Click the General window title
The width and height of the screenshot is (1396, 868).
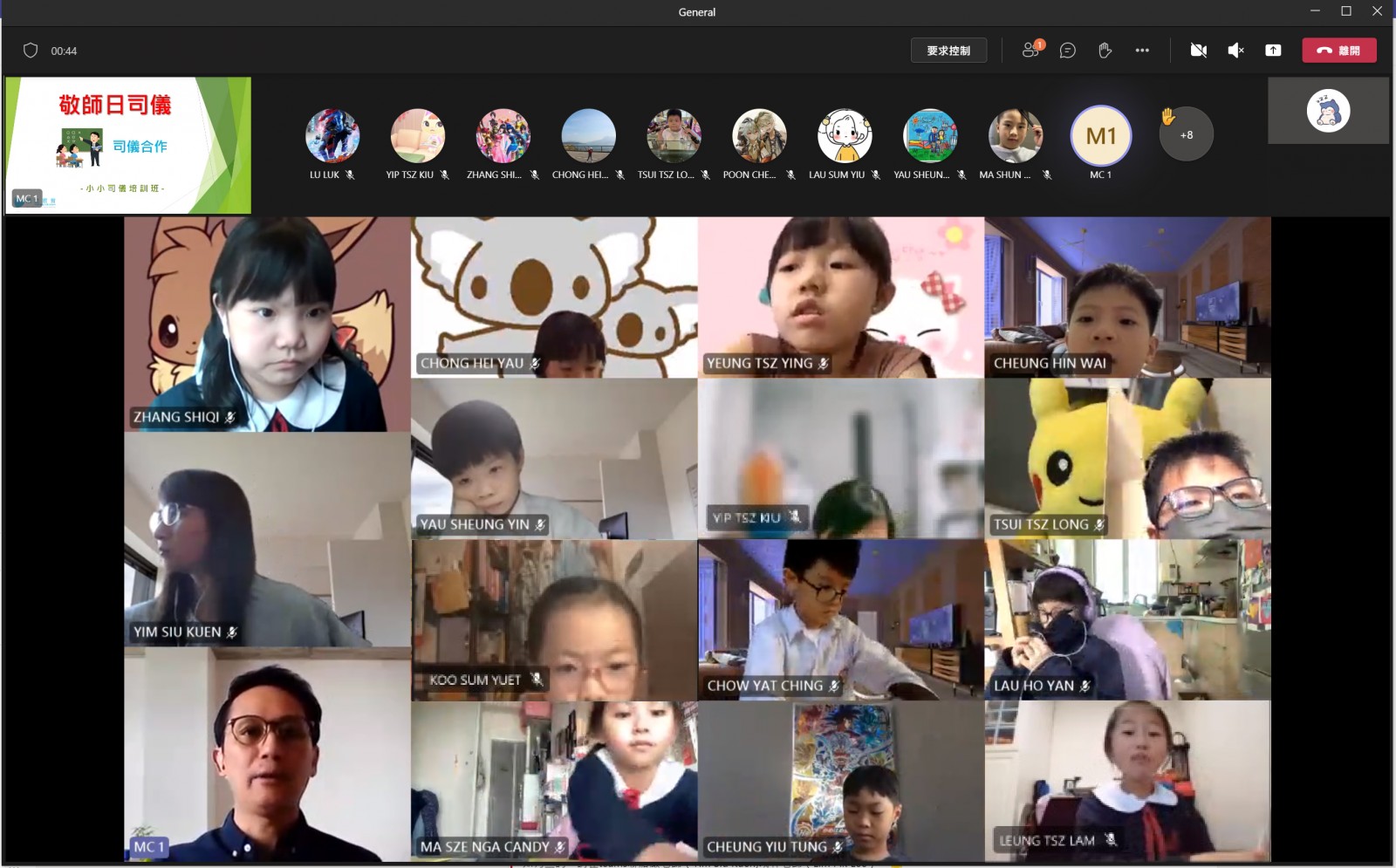coord(697,12)
